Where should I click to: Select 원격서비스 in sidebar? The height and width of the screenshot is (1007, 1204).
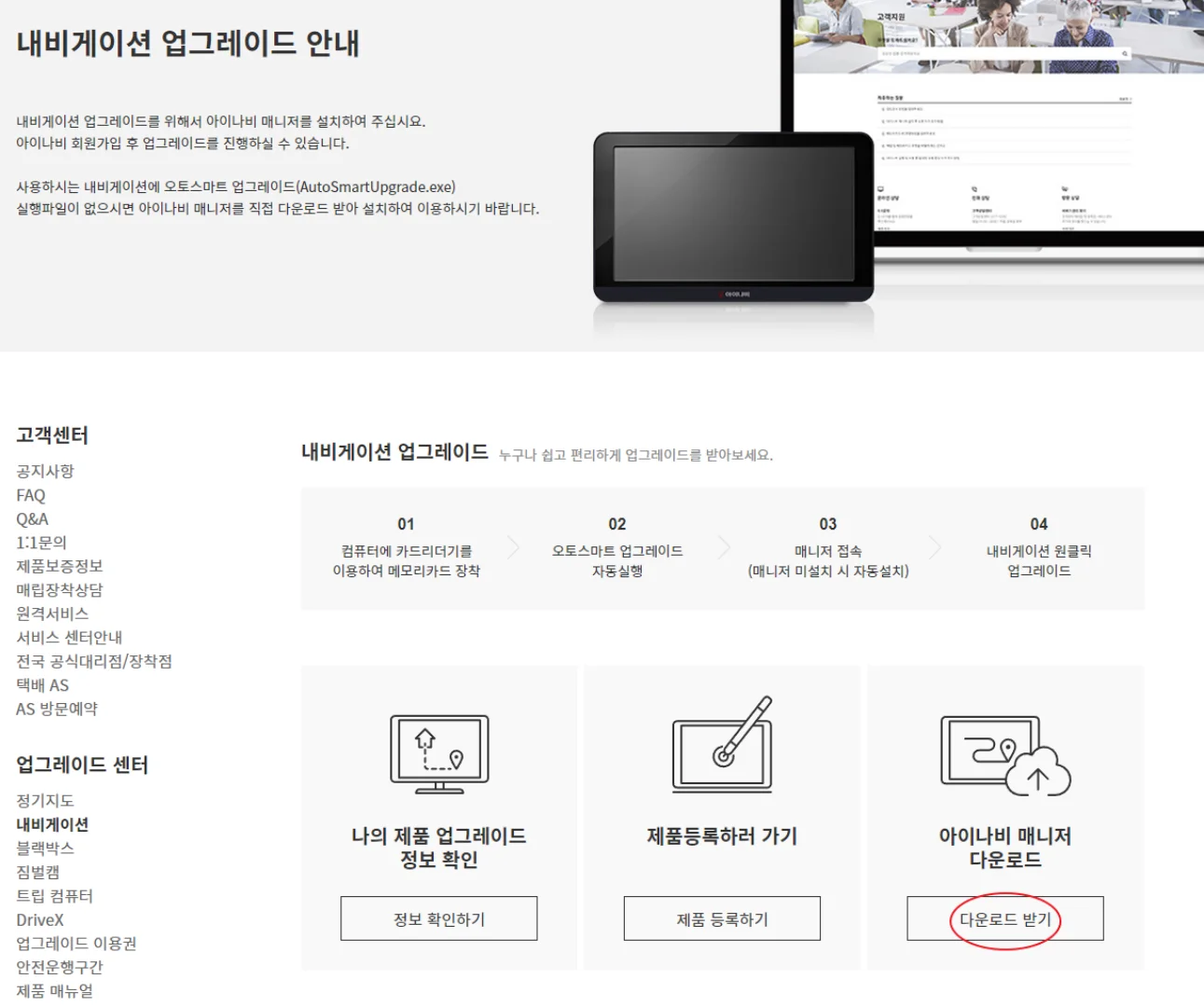tap(52, 614)
